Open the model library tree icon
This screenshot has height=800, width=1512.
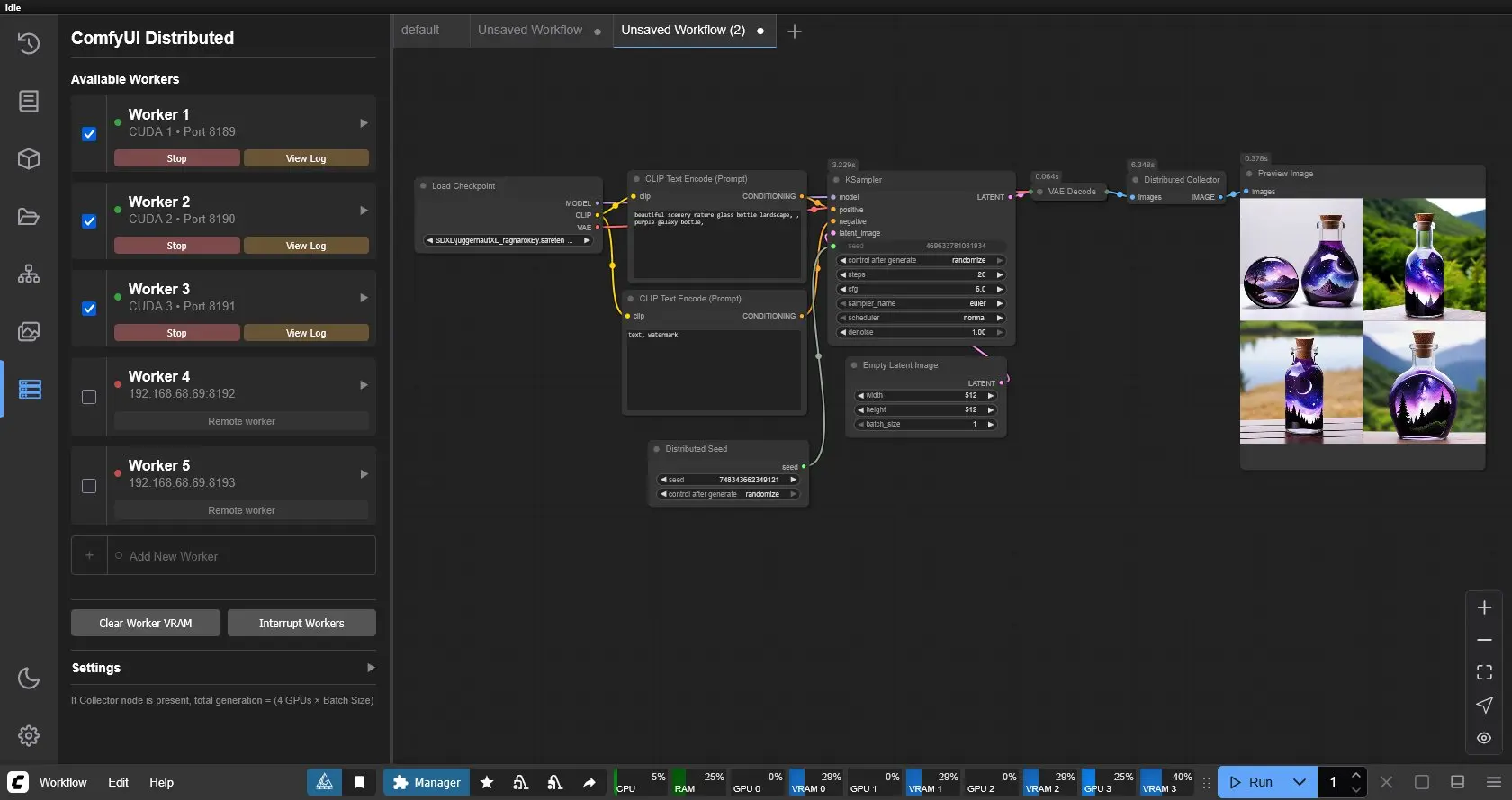point(29,274)
